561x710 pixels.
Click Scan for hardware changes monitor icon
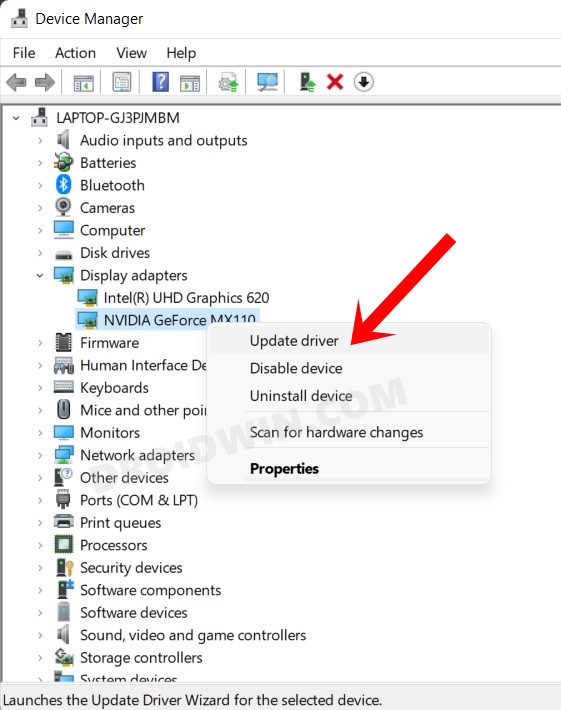(x=268, y=82)
